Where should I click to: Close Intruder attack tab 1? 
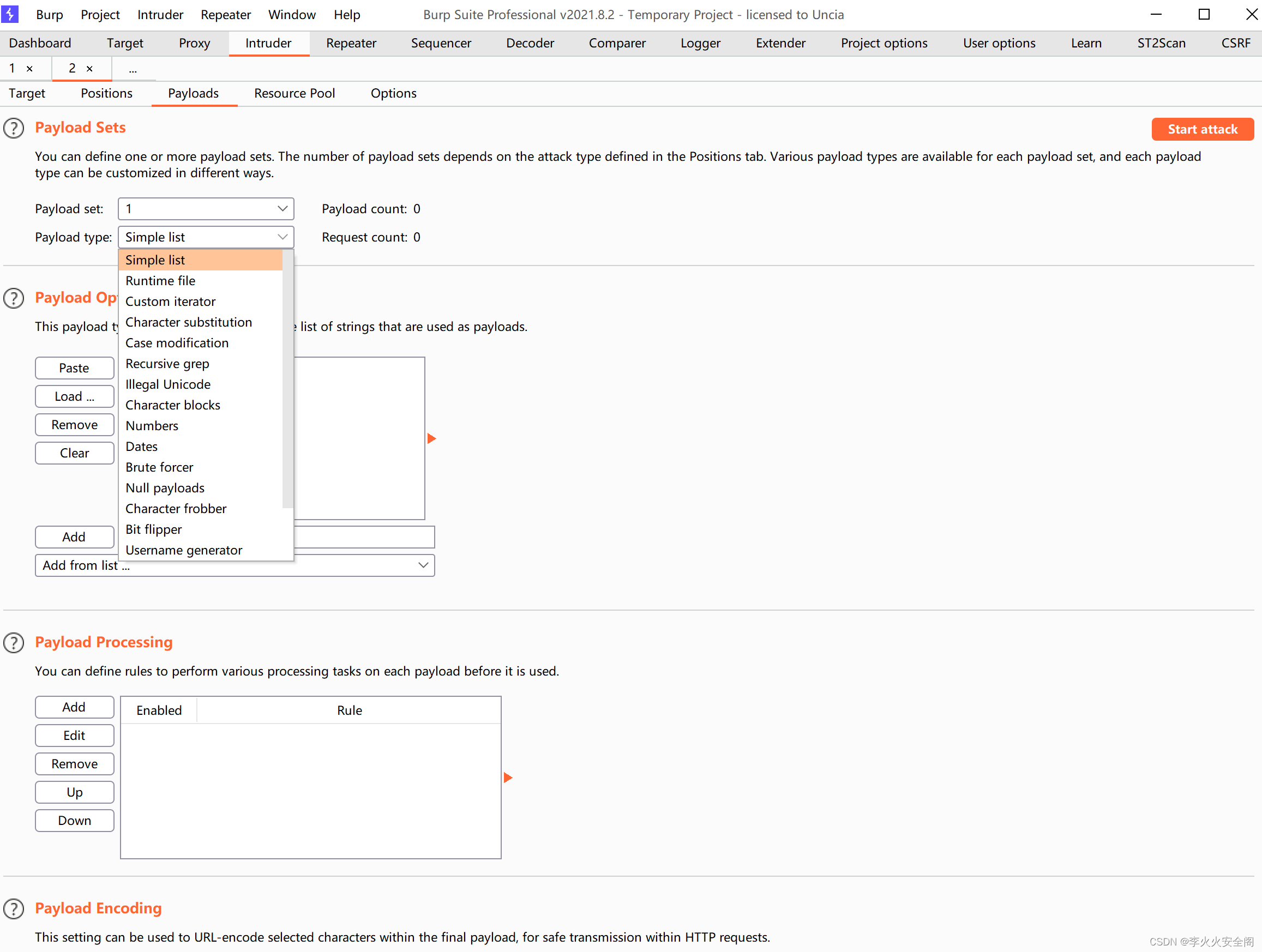[x=29, y=69]
